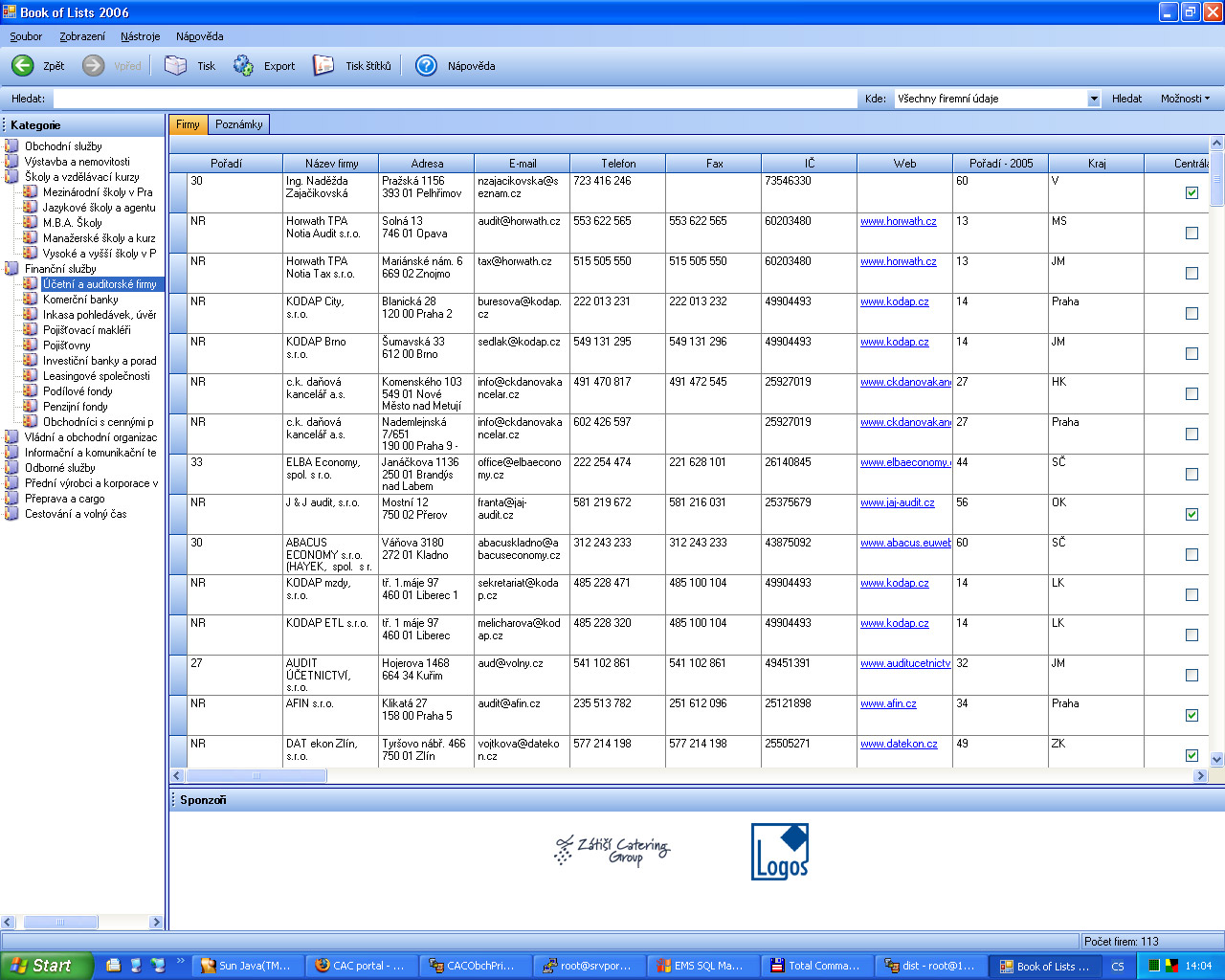Open the Nápověda menu in the menu bar
1225x980 pixels.
[200, 36]
